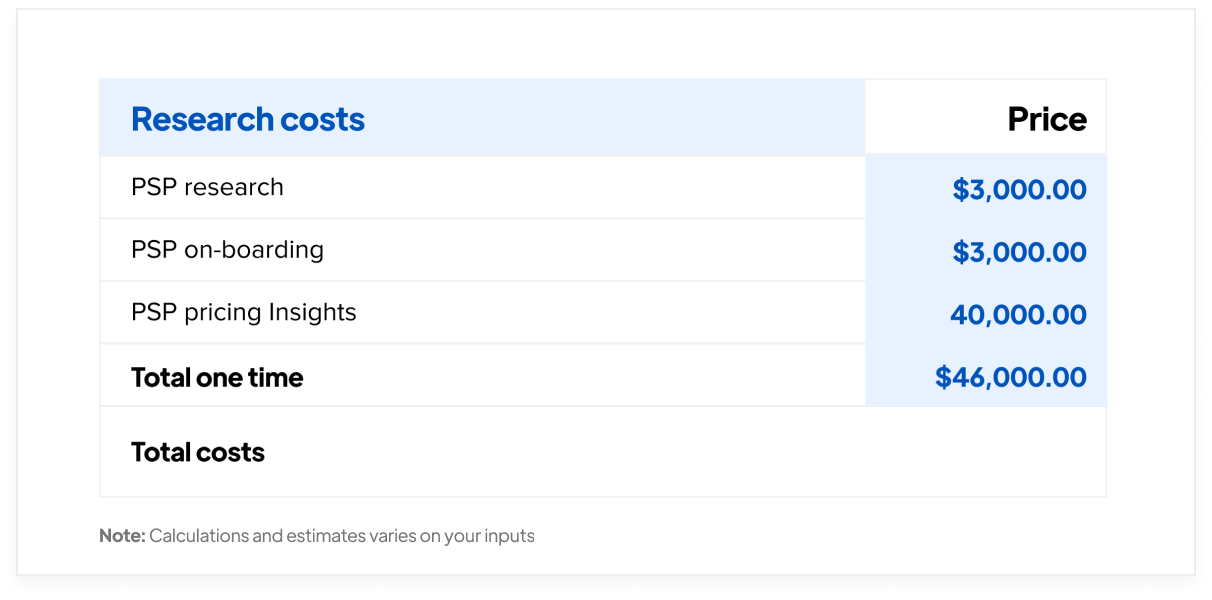The width and height of the screenshot is (1212, 600).
Task: Click the empty Total costs value cell
Action: [985, 452]
